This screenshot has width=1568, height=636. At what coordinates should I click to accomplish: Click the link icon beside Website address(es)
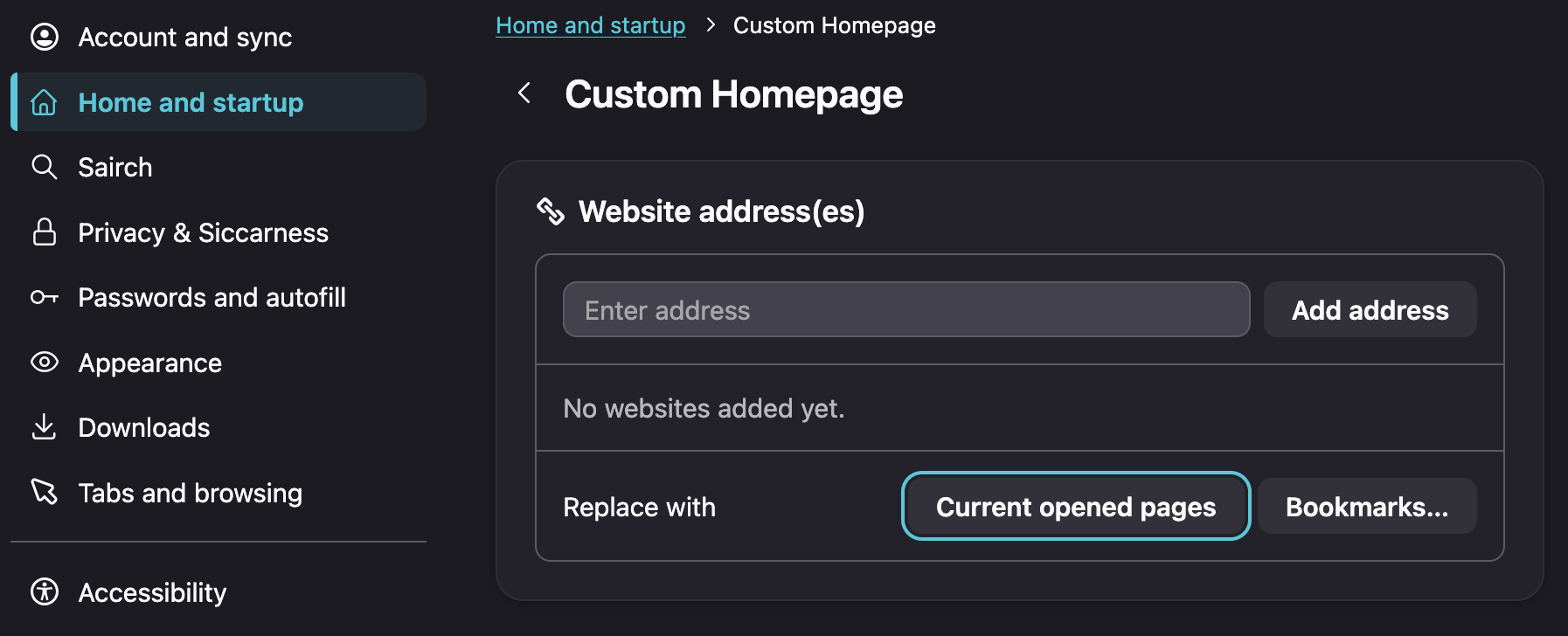click(x=551, y=211)
